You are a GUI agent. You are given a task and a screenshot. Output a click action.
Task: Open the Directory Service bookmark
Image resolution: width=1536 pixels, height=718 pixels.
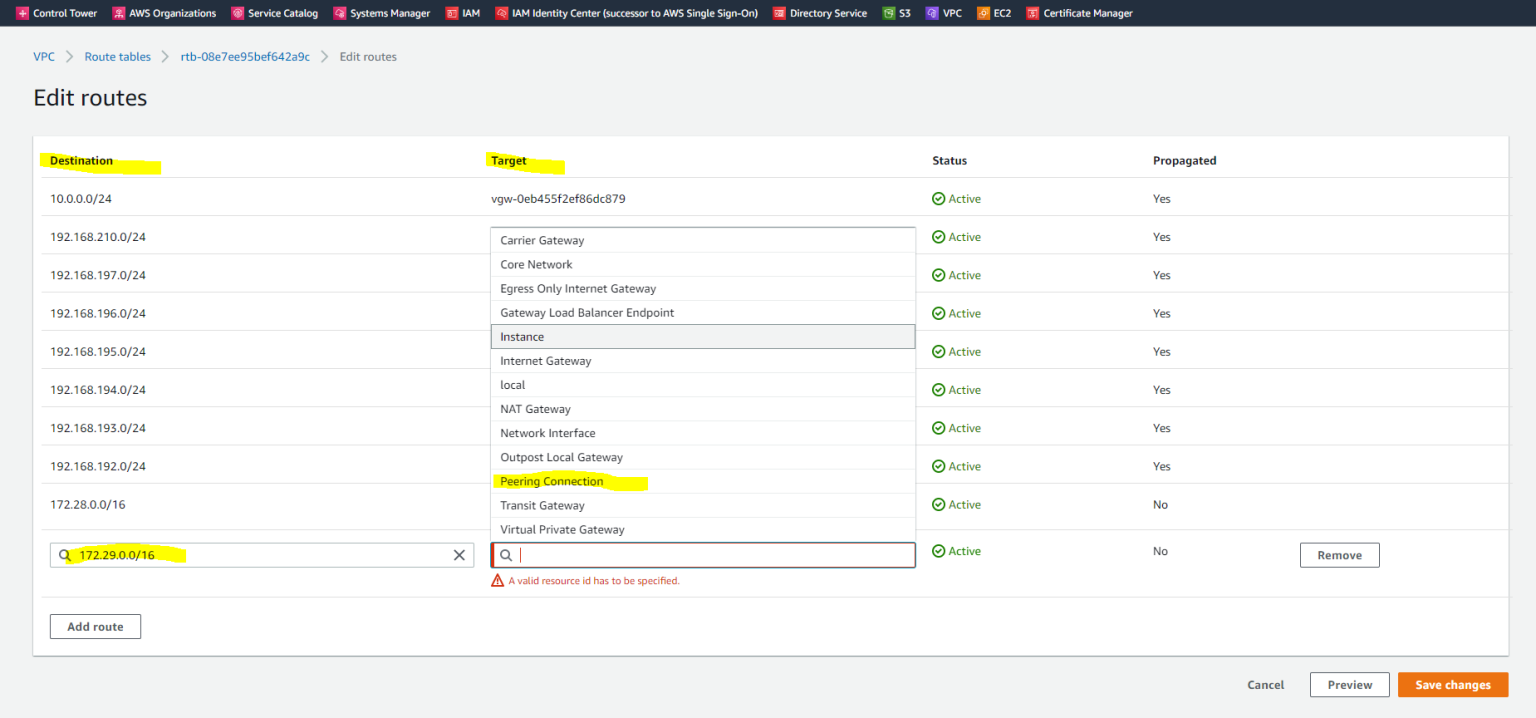pyautogui.click(x=819, y=13)
